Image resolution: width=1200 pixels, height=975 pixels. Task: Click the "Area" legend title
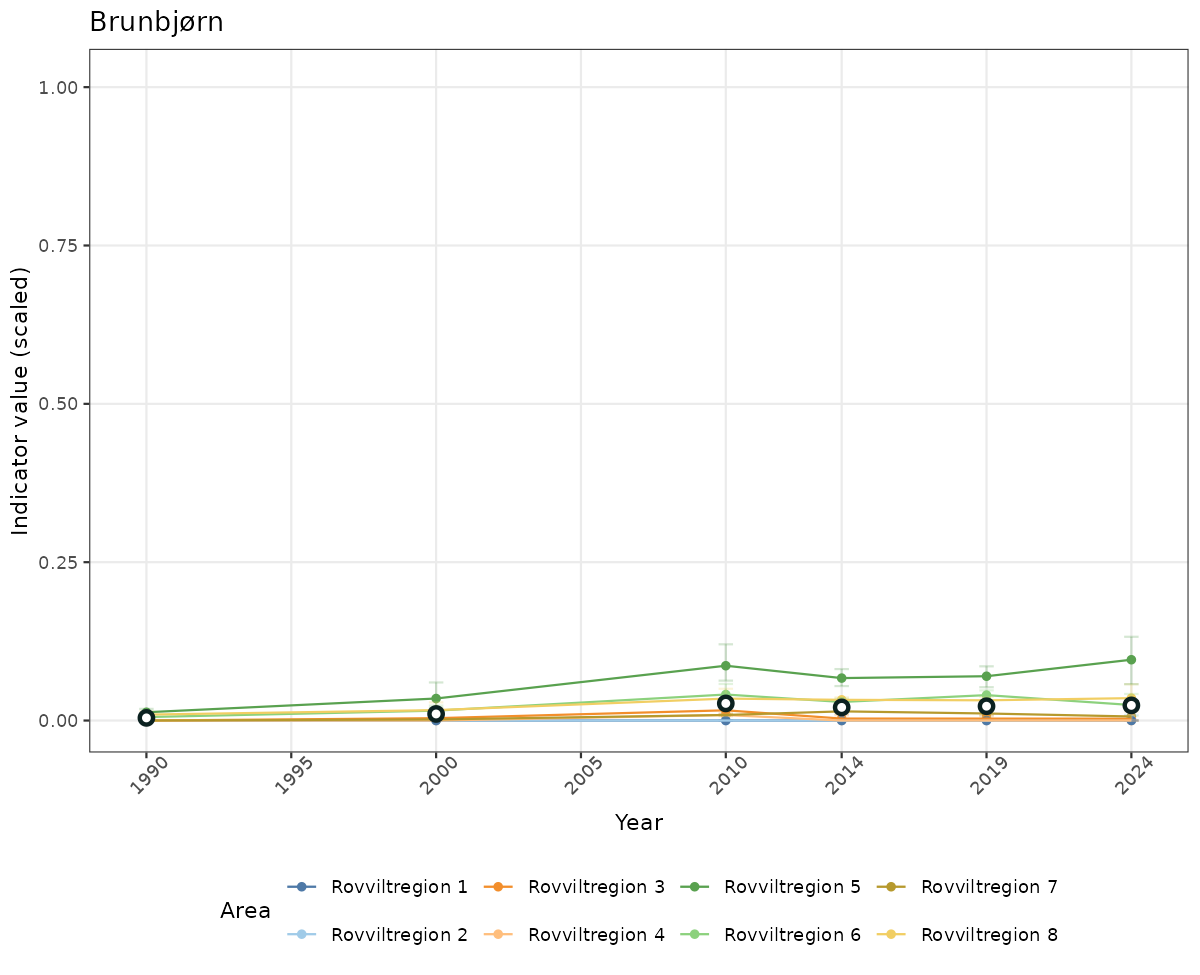coord(245,911)
